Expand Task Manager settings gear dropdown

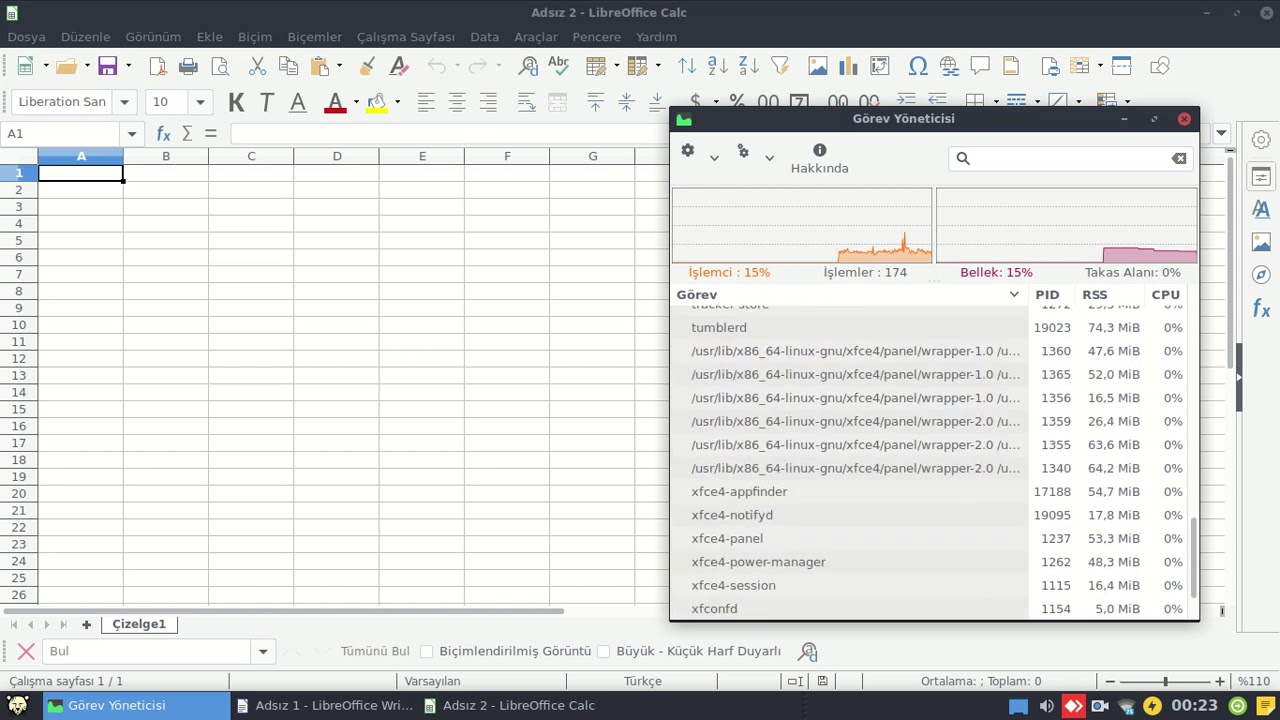714,158
